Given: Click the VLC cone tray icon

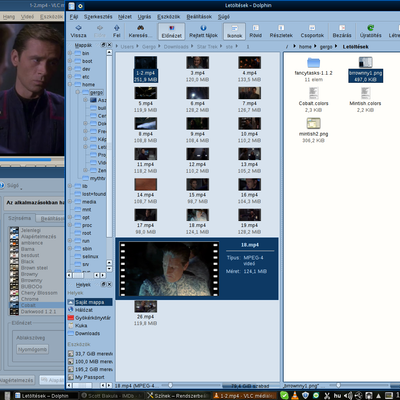Looking at the screenshot, I should coord(295,396).
